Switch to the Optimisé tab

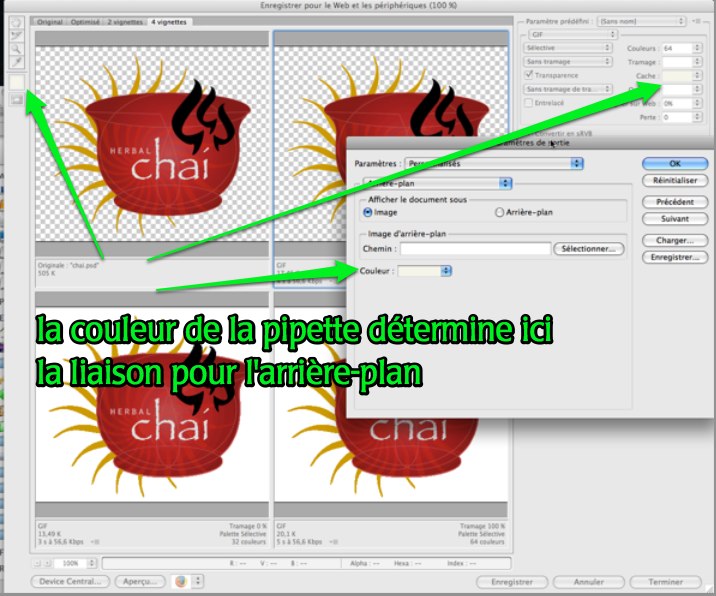coord(86,21)
